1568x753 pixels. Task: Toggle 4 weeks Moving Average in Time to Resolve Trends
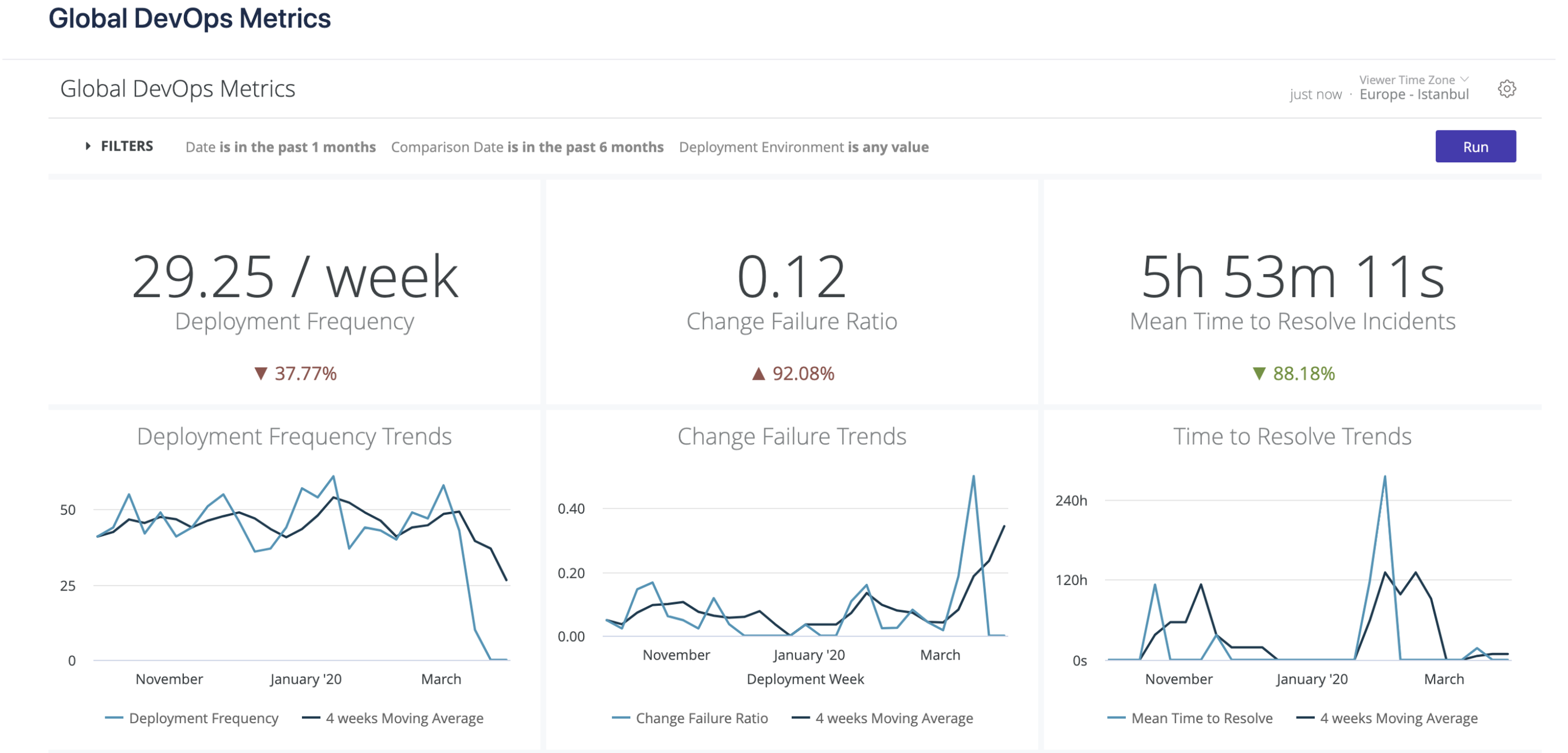pyautogui.click(x=1387, y=718)
